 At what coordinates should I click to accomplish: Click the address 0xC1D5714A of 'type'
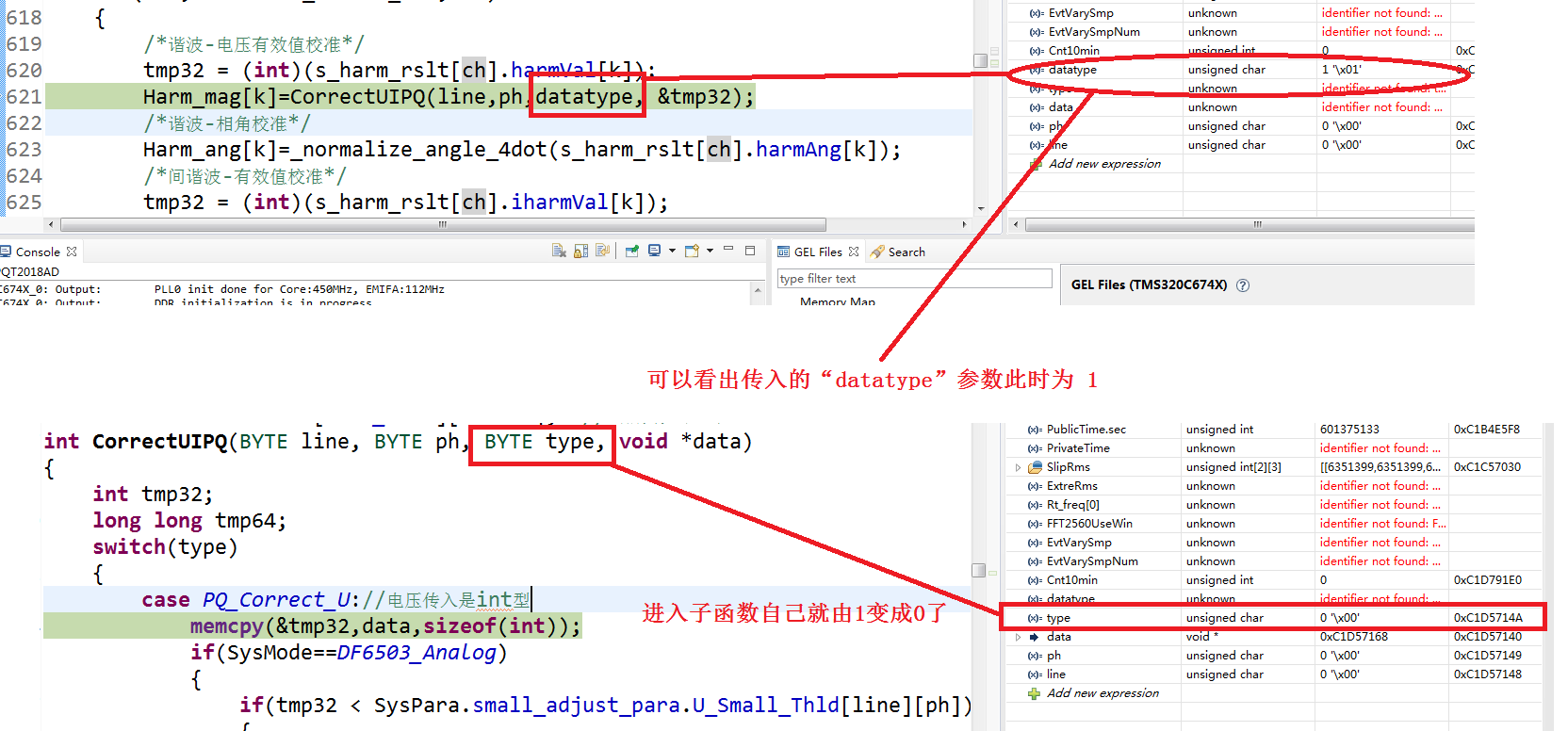1488,618
